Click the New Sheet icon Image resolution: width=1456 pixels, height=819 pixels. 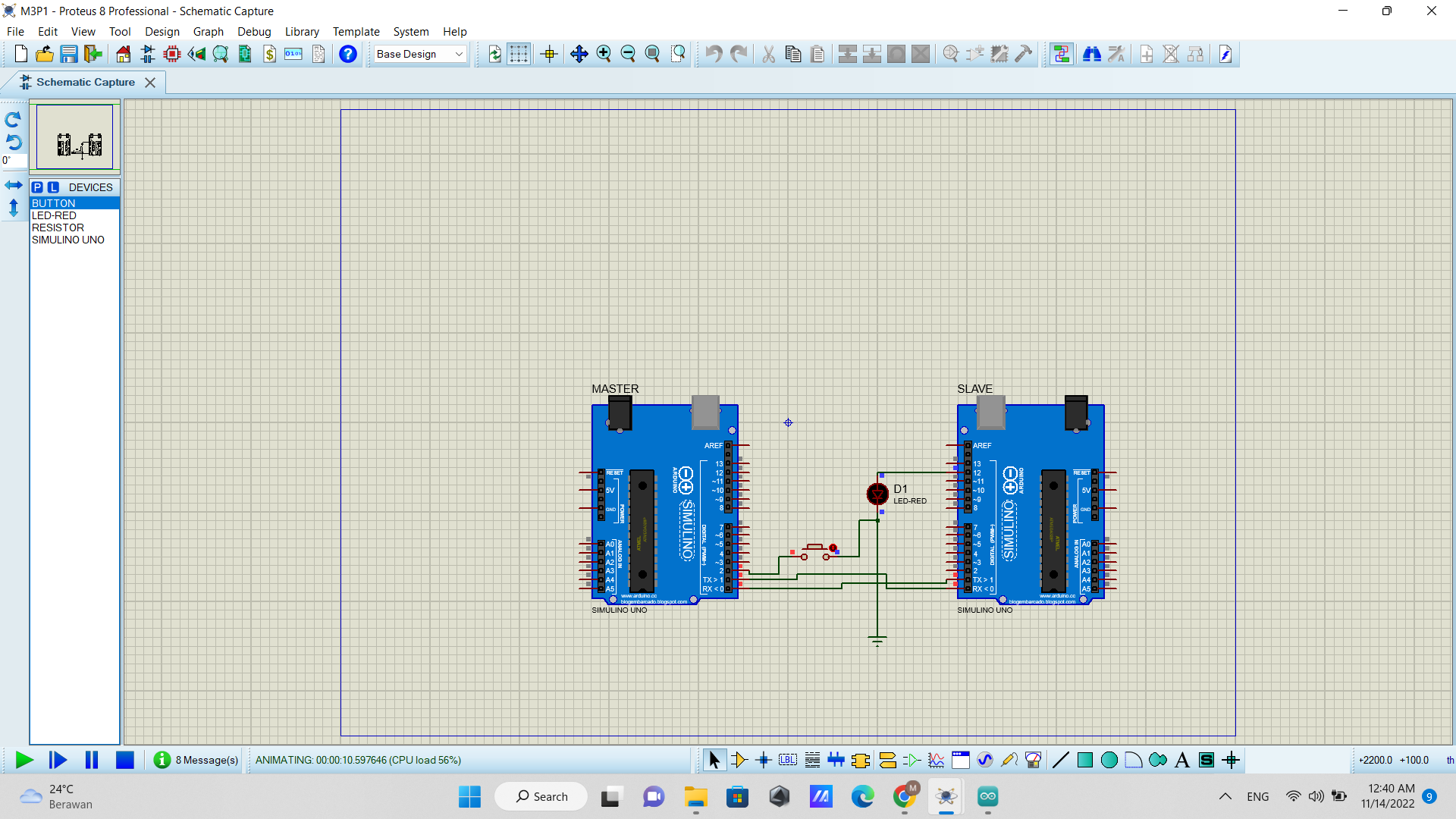click(x=1147, y=54)
